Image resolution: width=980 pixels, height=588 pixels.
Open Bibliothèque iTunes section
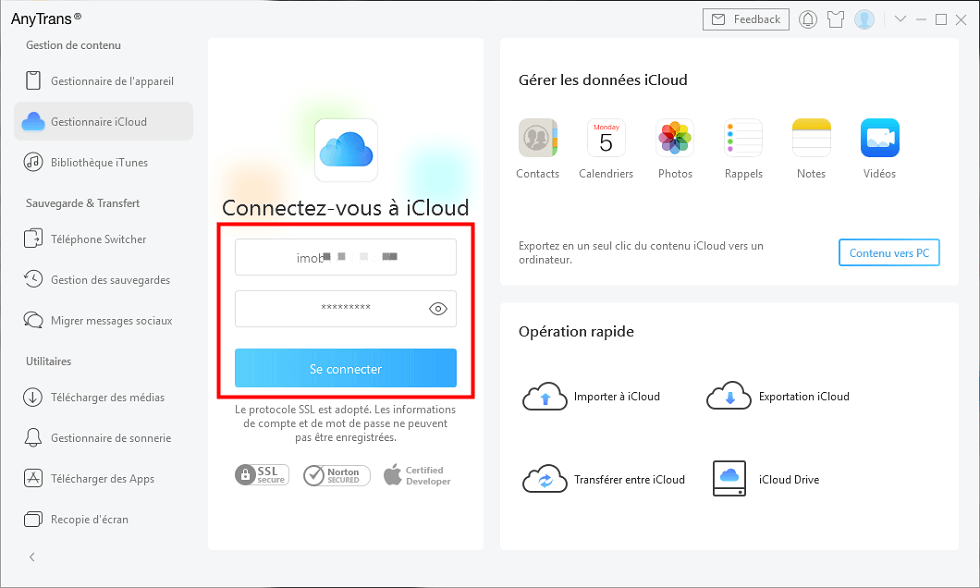[103, 162]
